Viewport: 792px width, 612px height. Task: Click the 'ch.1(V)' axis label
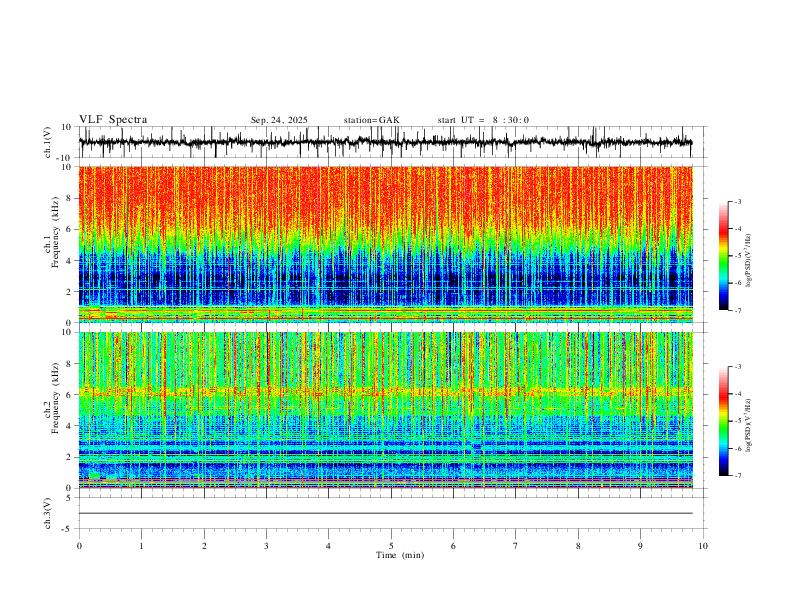click(x=48, y=142)
